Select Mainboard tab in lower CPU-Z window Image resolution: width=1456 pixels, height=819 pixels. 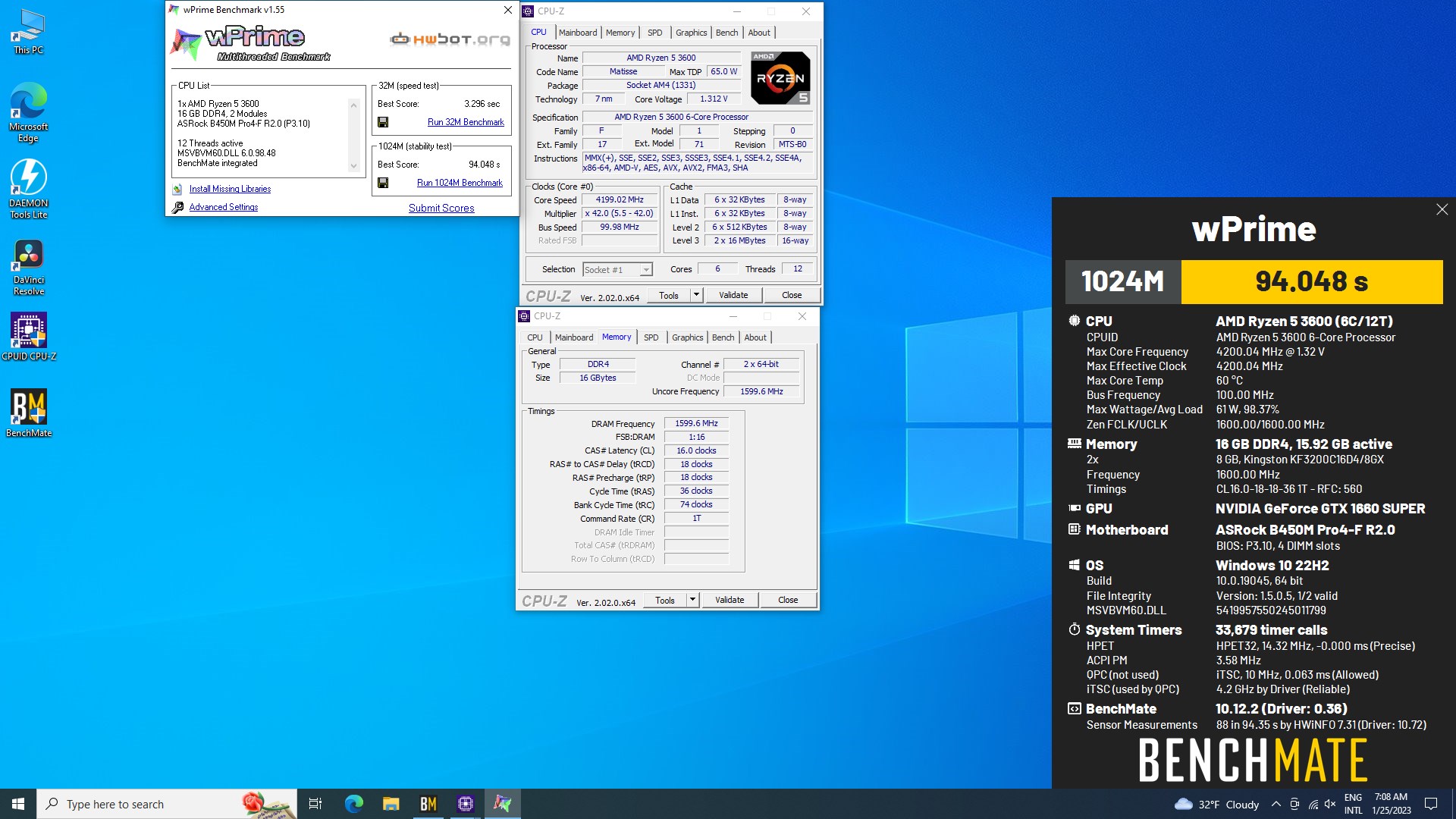tap(574, 337)
